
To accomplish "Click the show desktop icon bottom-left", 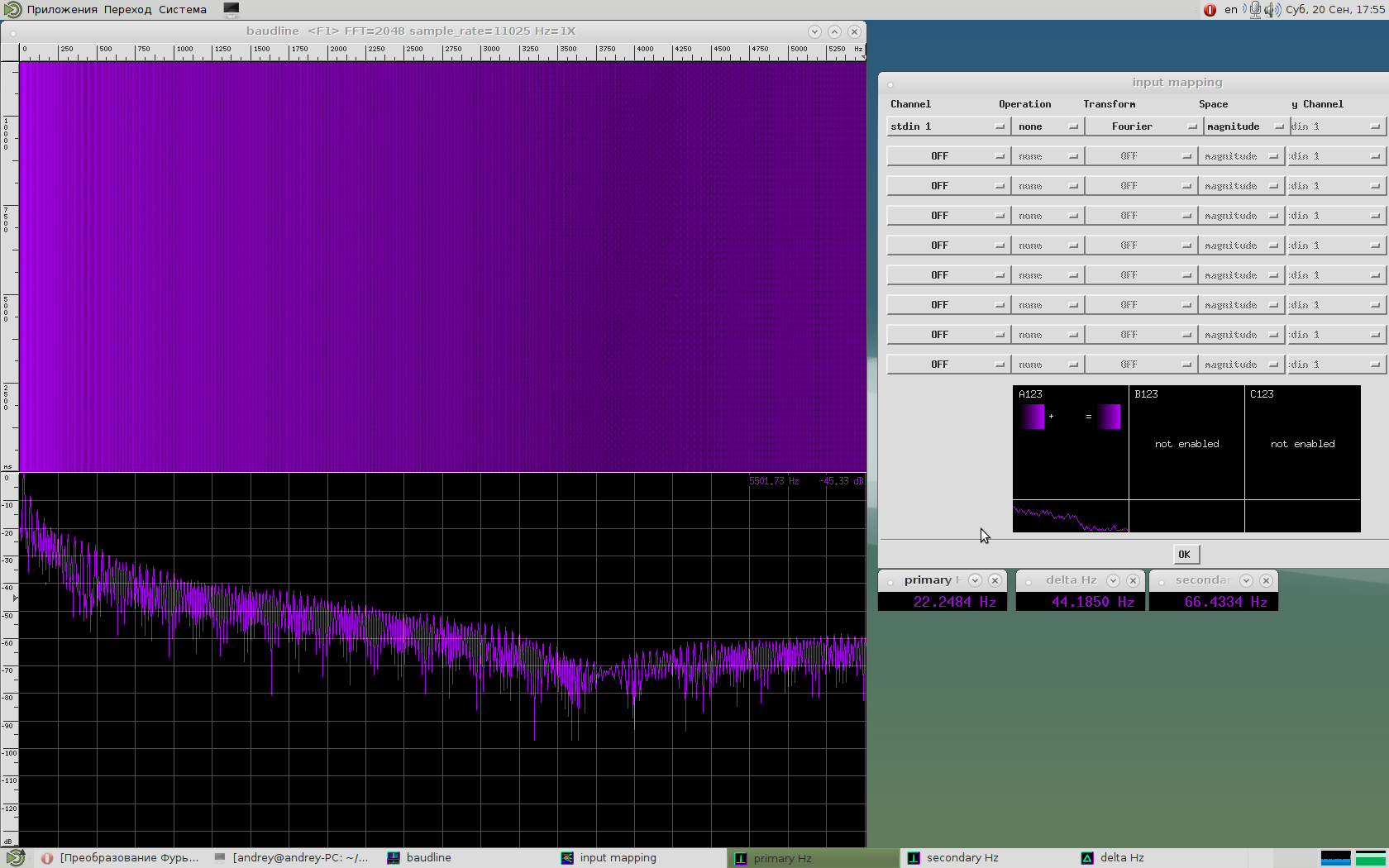I will pos(15,857).
